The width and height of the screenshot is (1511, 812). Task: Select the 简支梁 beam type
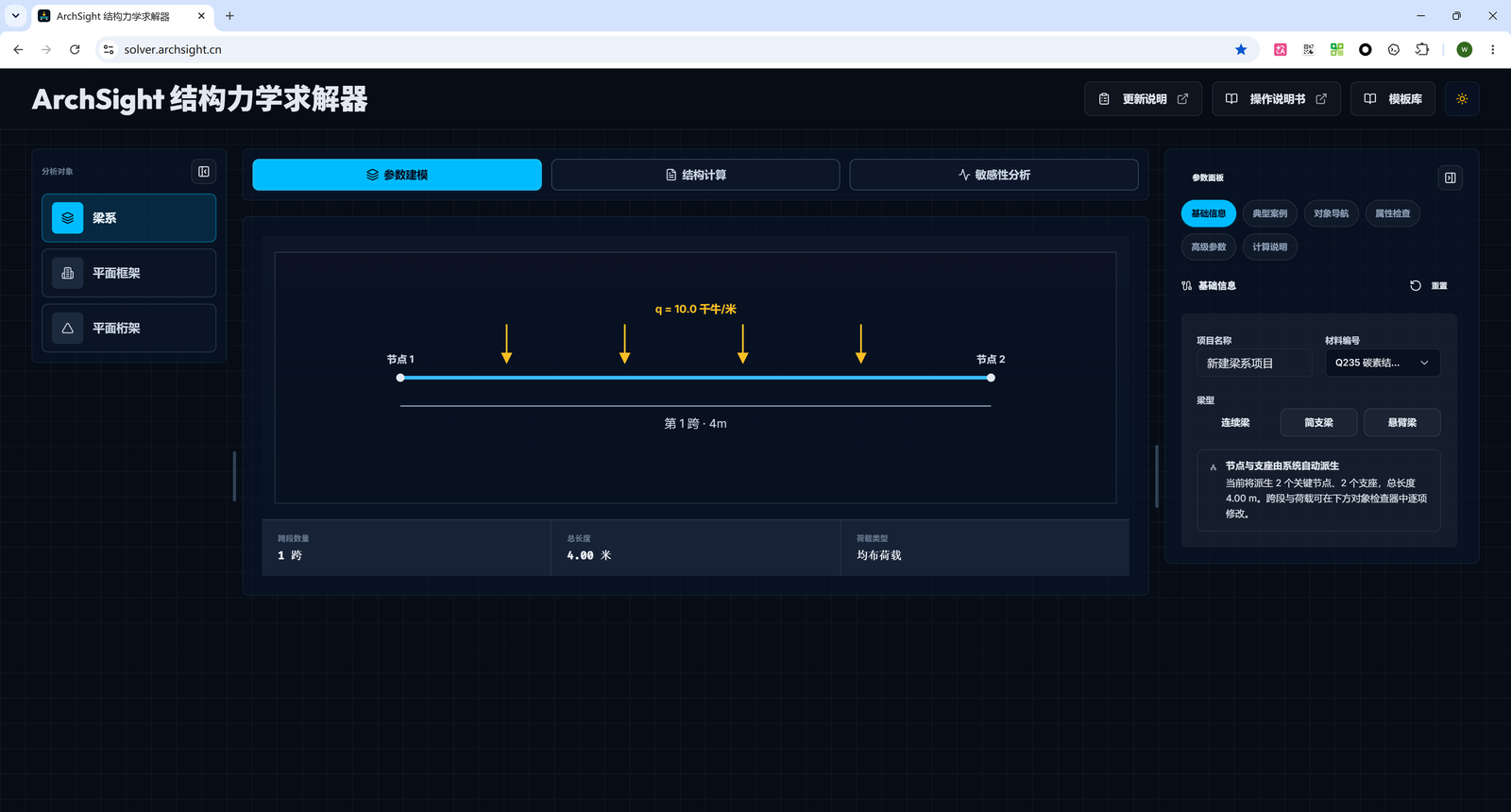click(1319, 423)
